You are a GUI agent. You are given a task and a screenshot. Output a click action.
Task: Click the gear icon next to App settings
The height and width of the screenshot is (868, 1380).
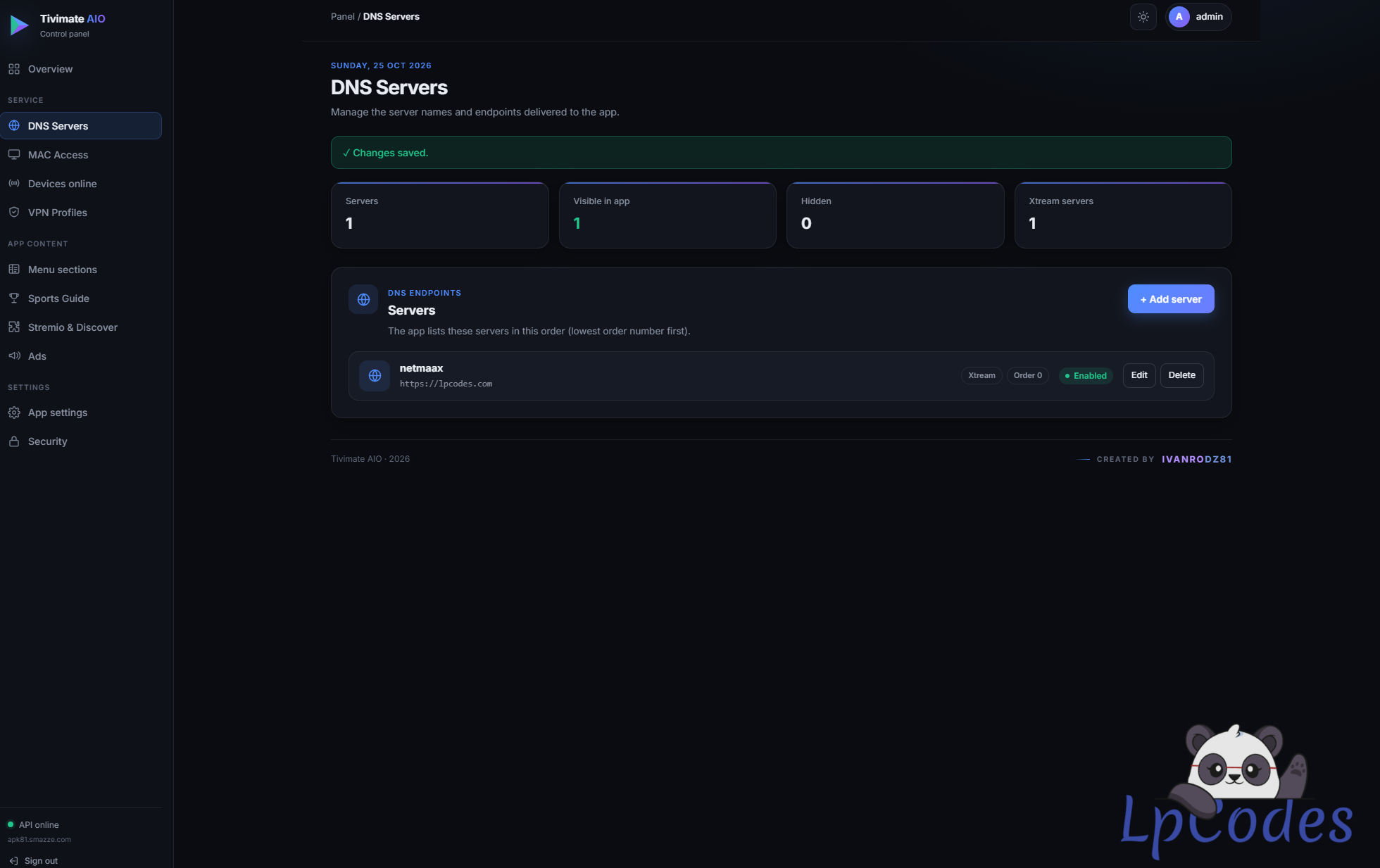point(14,413)
